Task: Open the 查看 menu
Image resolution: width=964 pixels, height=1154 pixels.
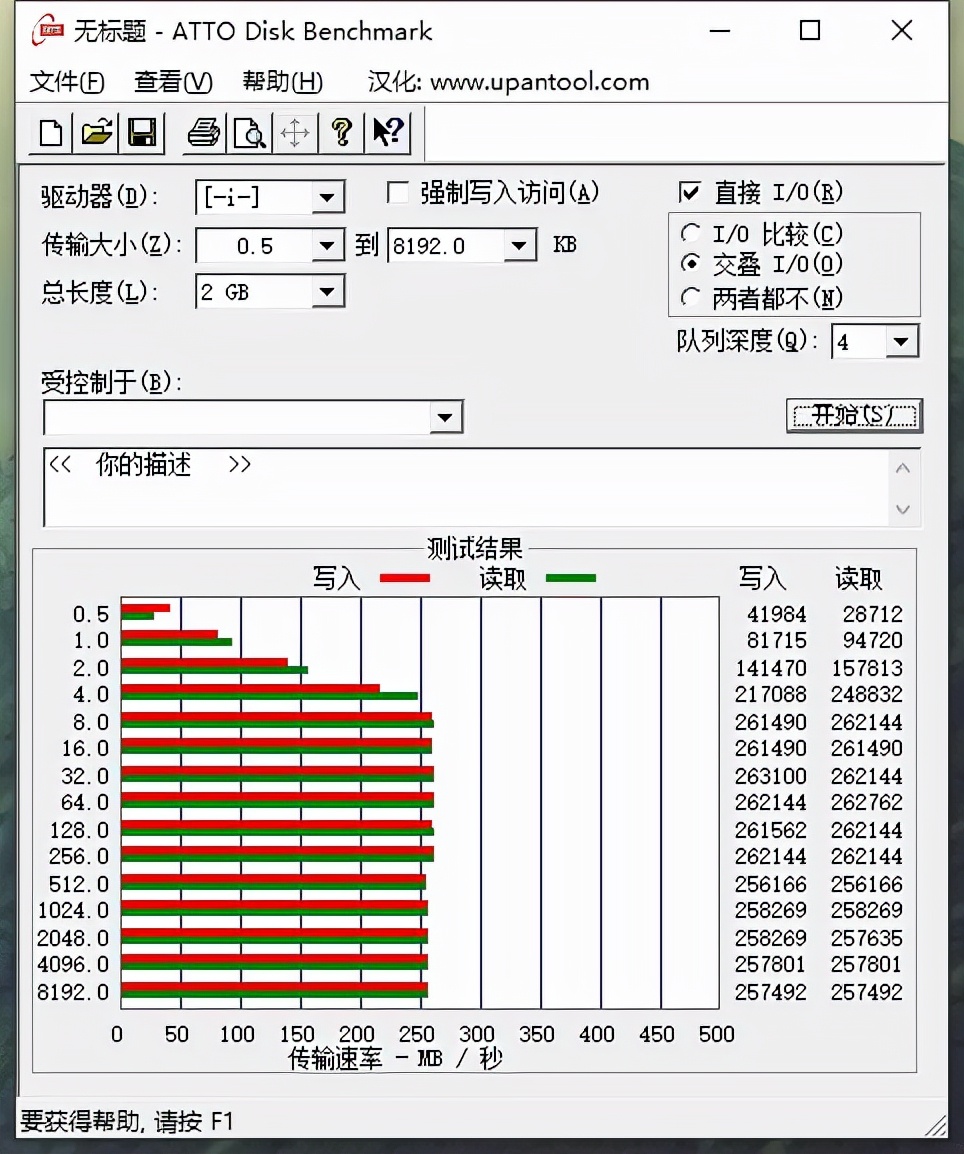Action: pos(172,83)
